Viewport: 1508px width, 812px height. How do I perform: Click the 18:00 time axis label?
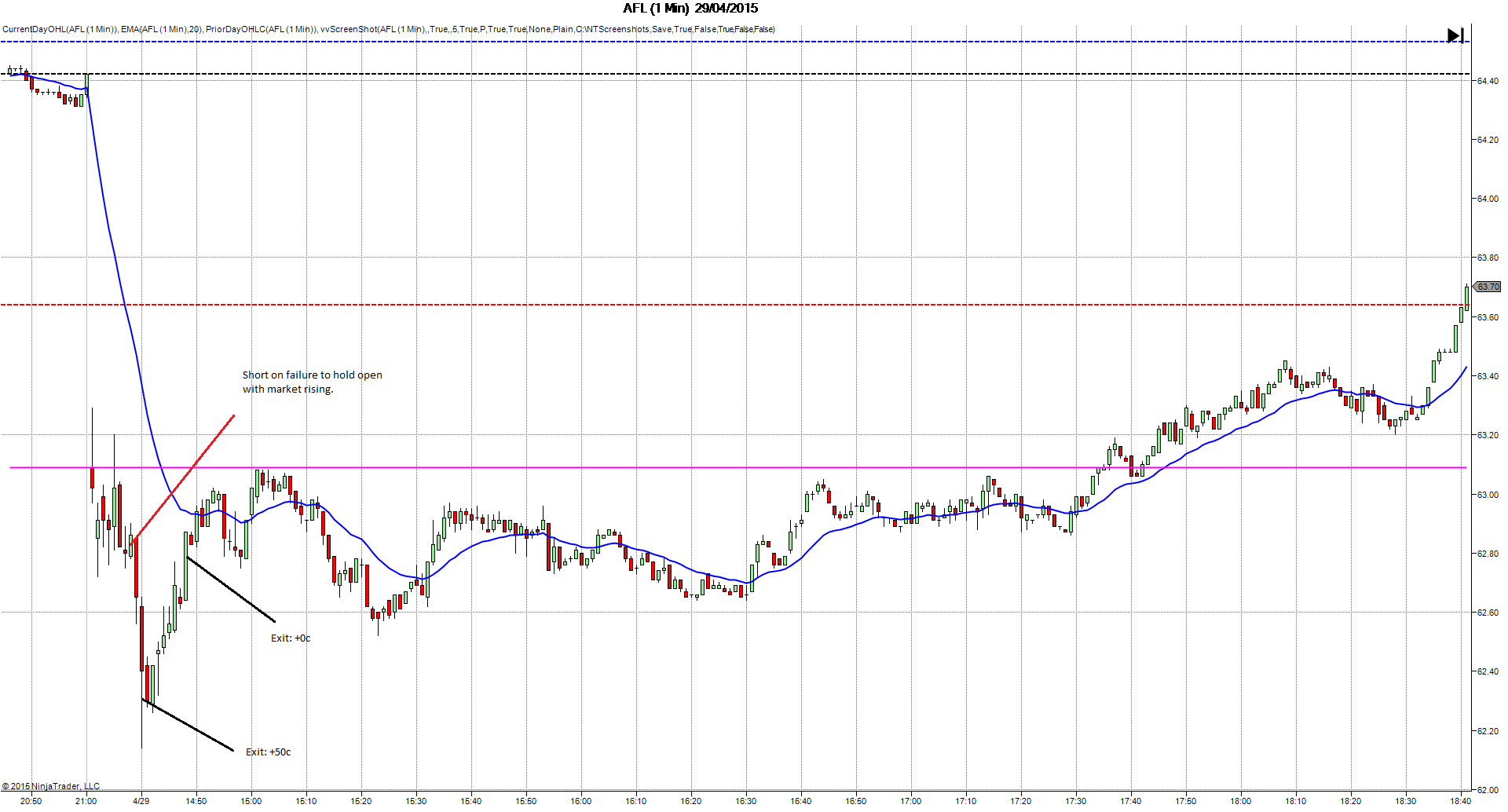[1241, 801]
